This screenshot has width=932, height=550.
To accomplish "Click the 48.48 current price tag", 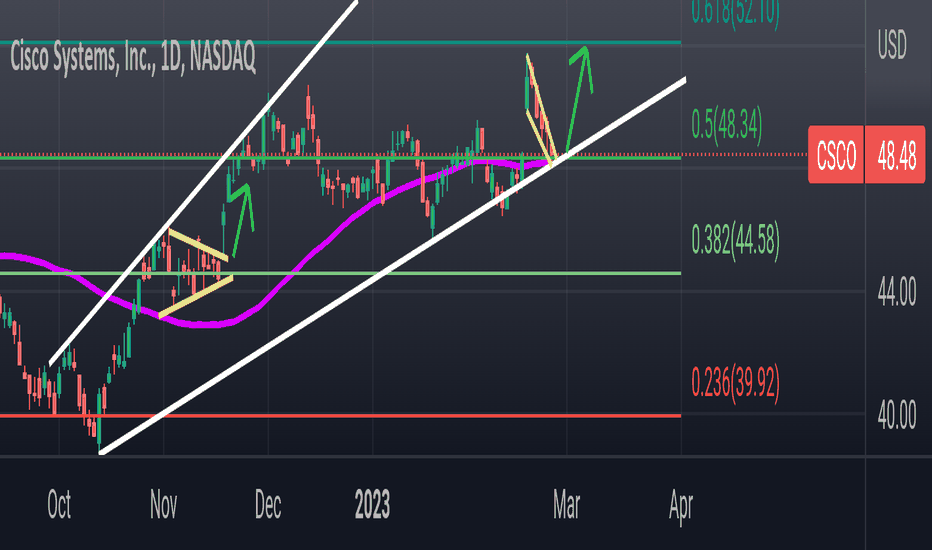I will [x=896, y=155].
